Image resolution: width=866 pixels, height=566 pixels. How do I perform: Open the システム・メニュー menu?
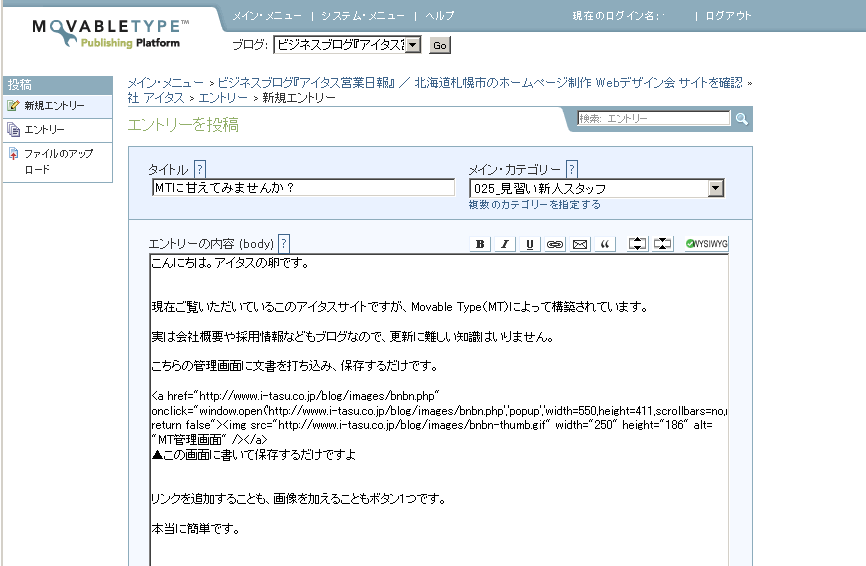point(363,16)
